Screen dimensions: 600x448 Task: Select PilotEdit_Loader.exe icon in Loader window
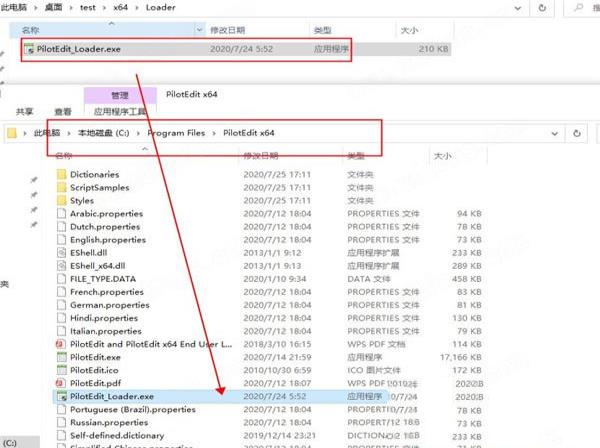[29, 49]
